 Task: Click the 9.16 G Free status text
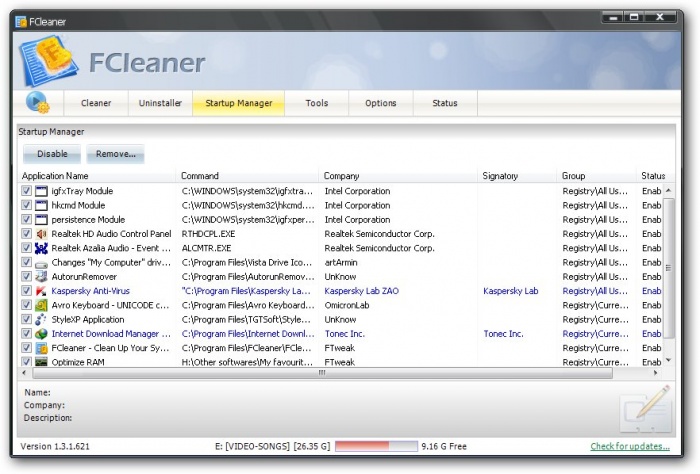[x=444, y=446]
